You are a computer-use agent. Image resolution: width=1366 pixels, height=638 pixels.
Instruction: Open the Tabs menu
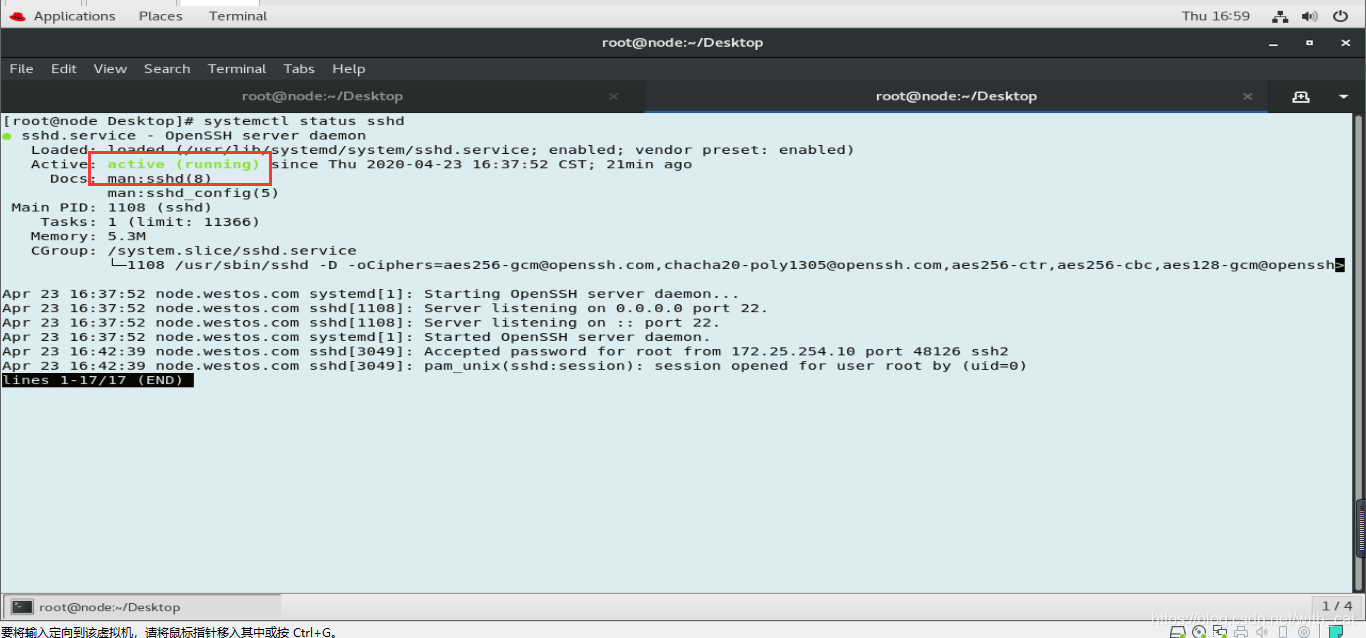(x=299, y=69)
